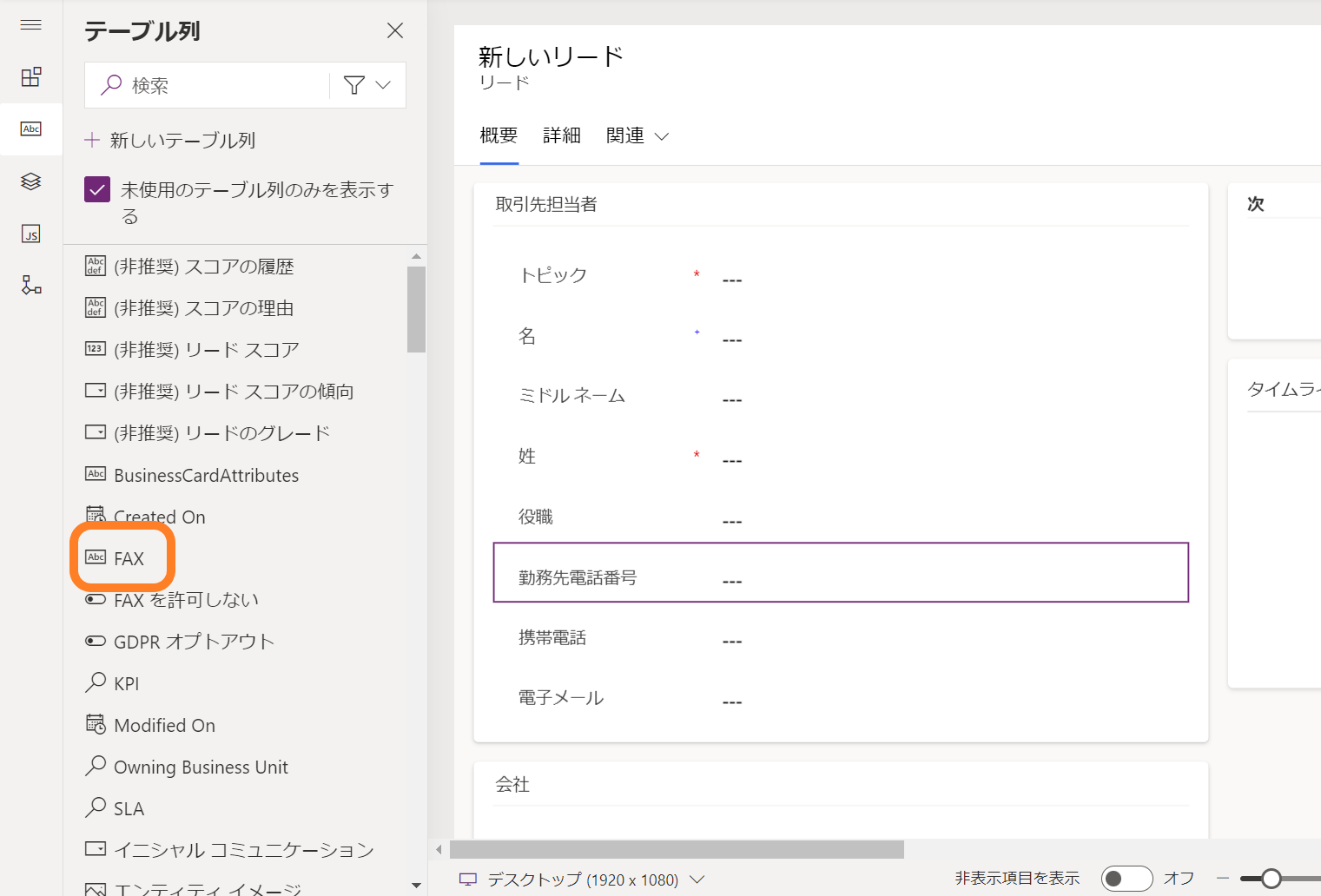This screenshot has height=896, width=1321.
Task: Click the scroll-up arrow of column list
Action: (416, 256)
